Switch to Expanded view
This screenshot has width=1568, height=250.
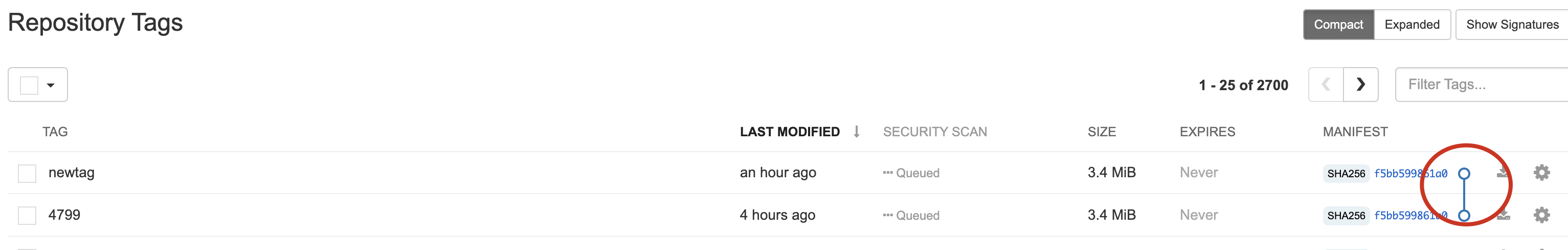tap(1412, 25)
